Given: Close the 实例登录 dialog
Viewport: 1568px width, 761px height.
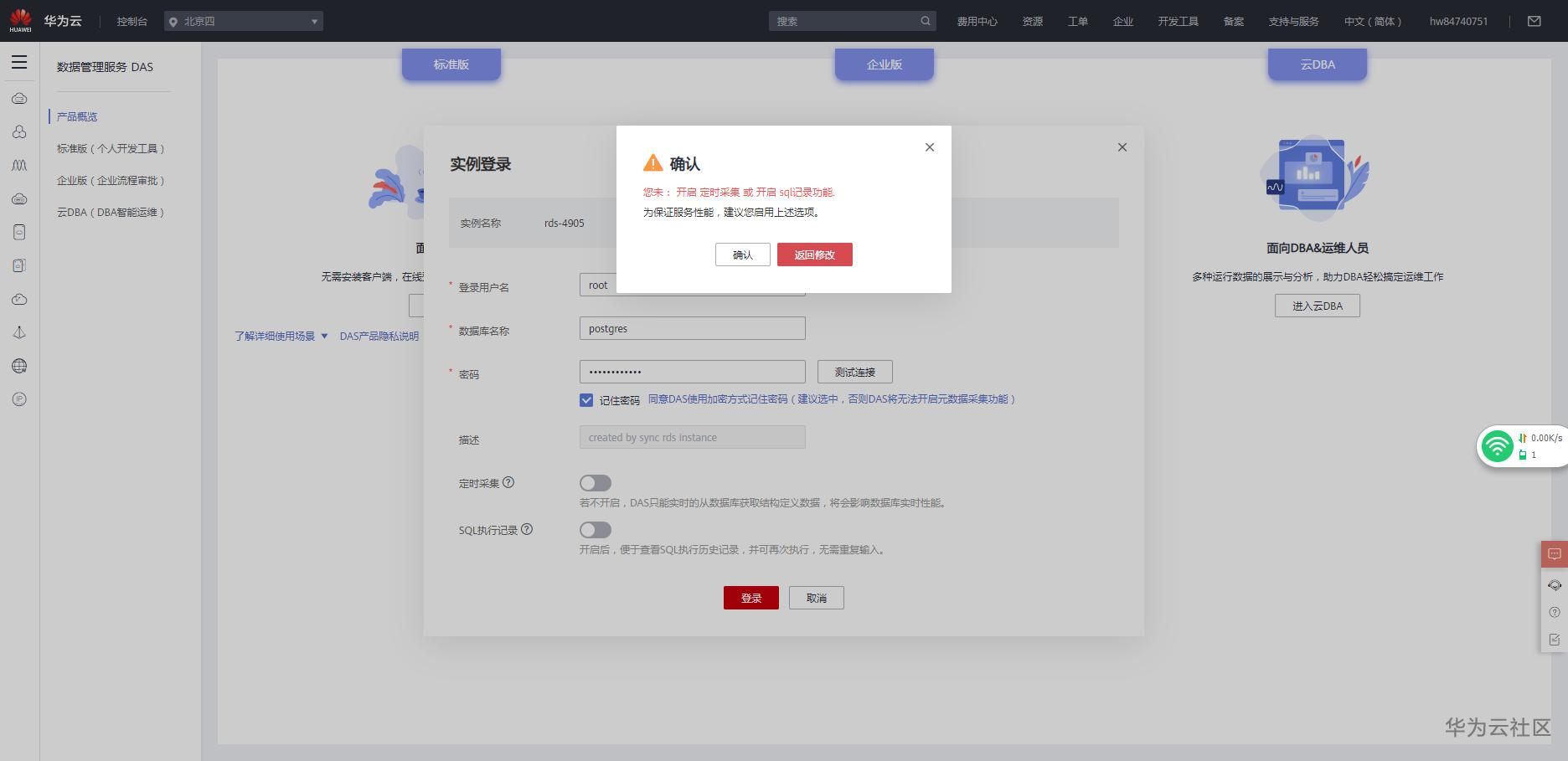Looking at the screenshot, I should tap(1122, 147).
